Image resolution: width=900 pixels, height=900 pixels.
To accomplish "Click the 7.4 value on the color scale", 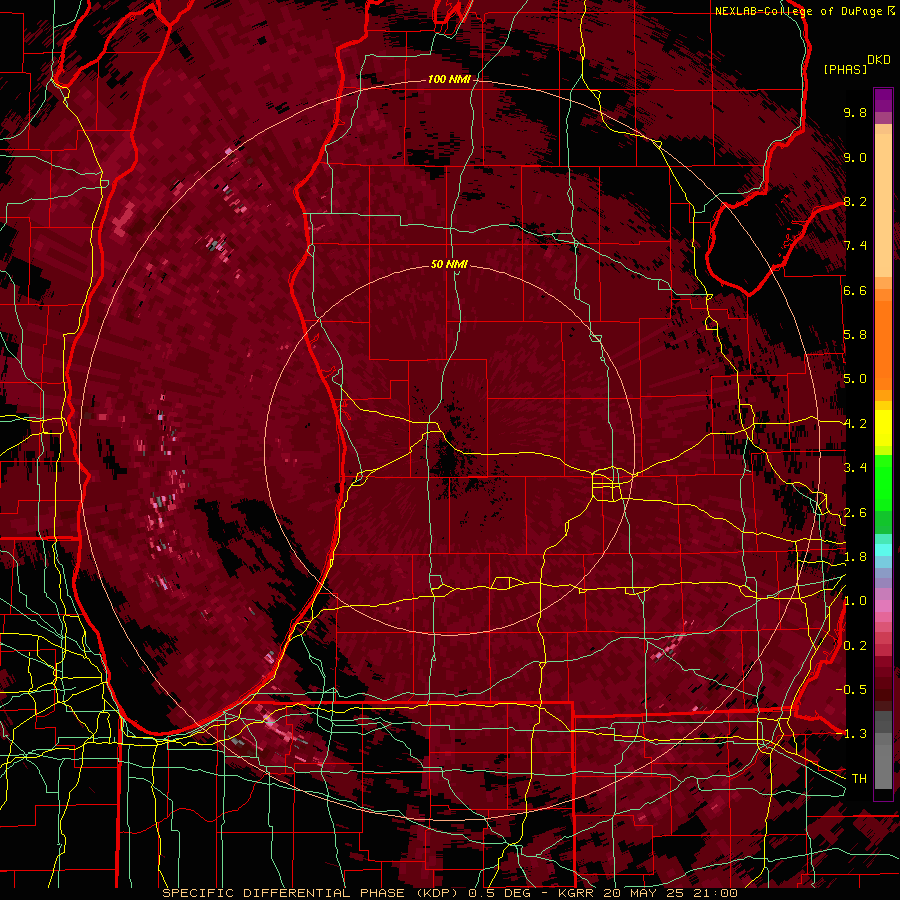I will (855, 246).
